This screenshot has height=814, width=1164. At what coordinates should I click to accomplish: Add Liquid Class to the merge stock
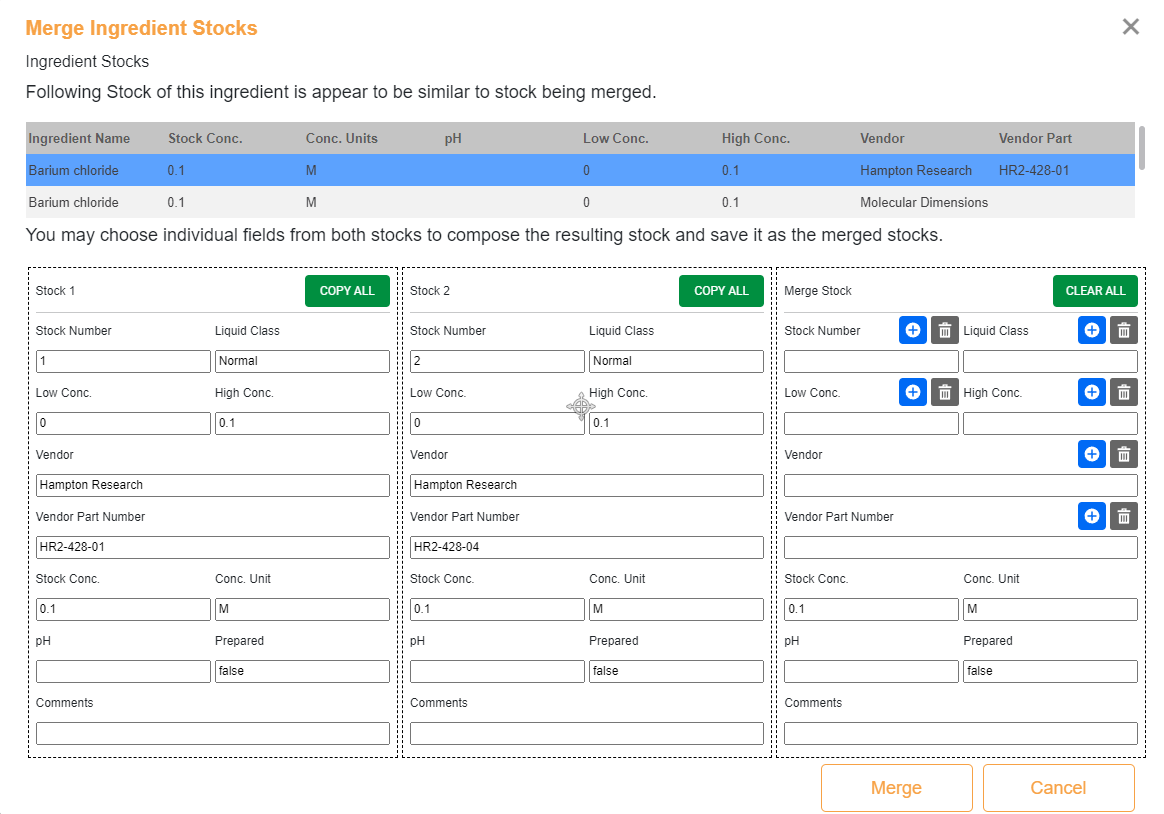[x=1091, y=330]
